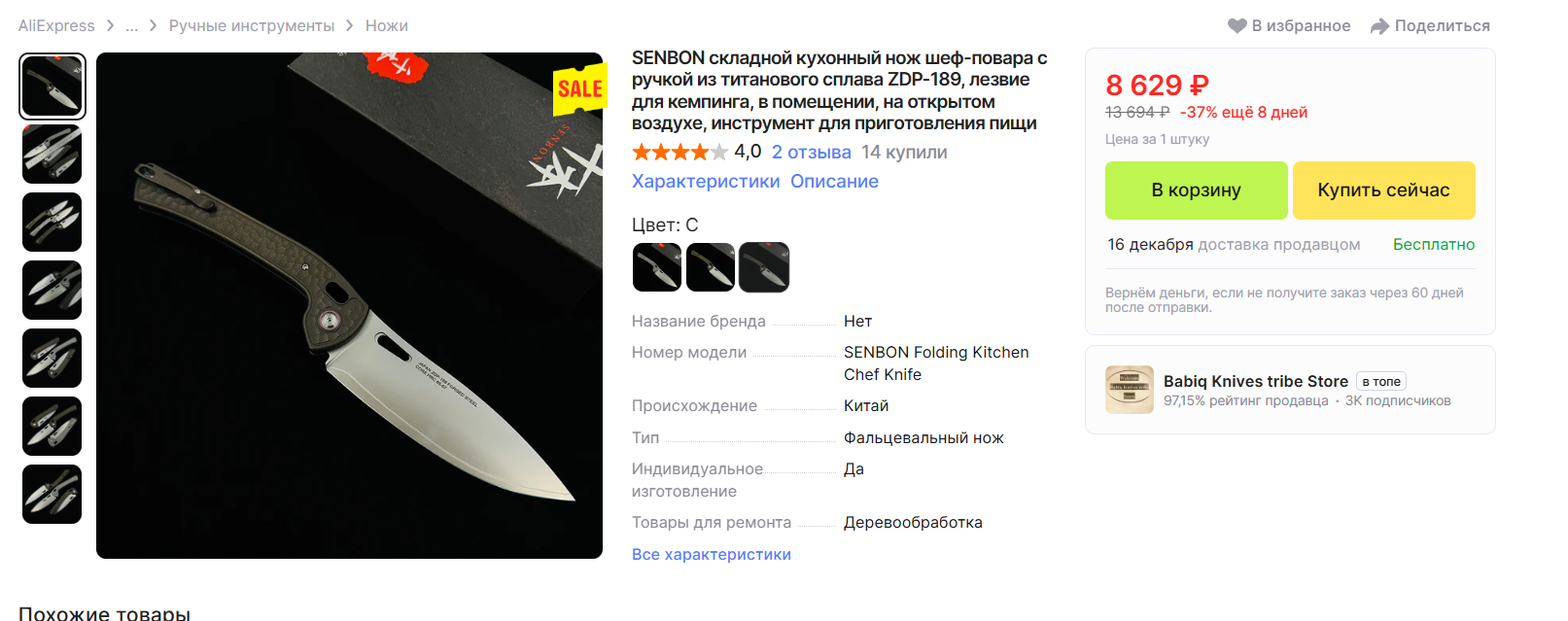Click the SALE badge on the product image
Screen dimensions: 1568x621
580,88
